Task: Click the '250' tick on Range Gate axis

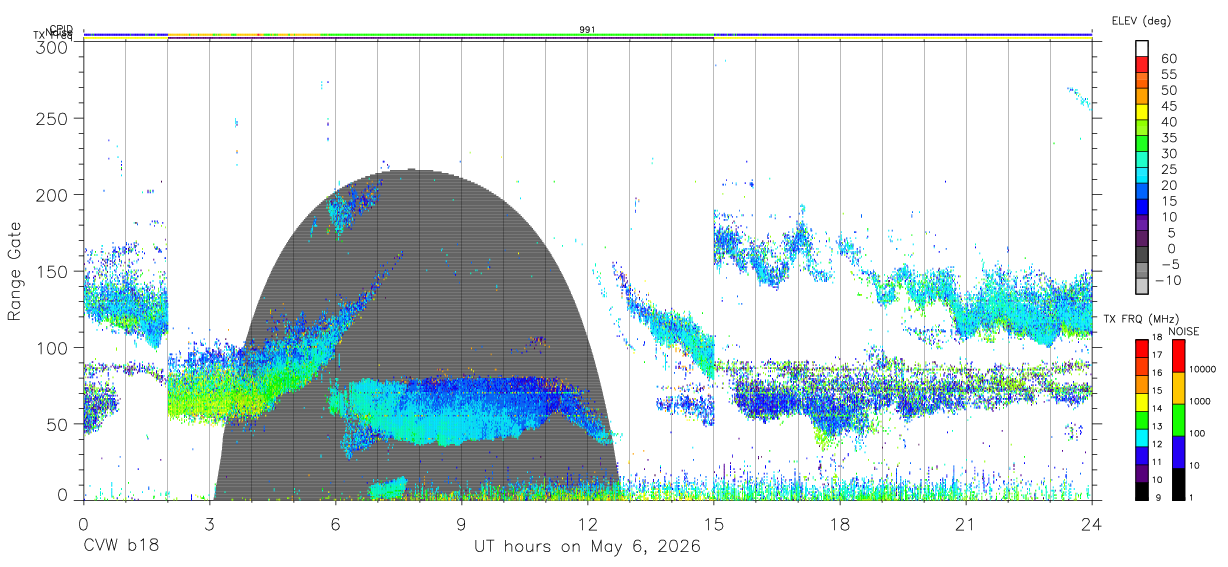Action: (54, 118)
